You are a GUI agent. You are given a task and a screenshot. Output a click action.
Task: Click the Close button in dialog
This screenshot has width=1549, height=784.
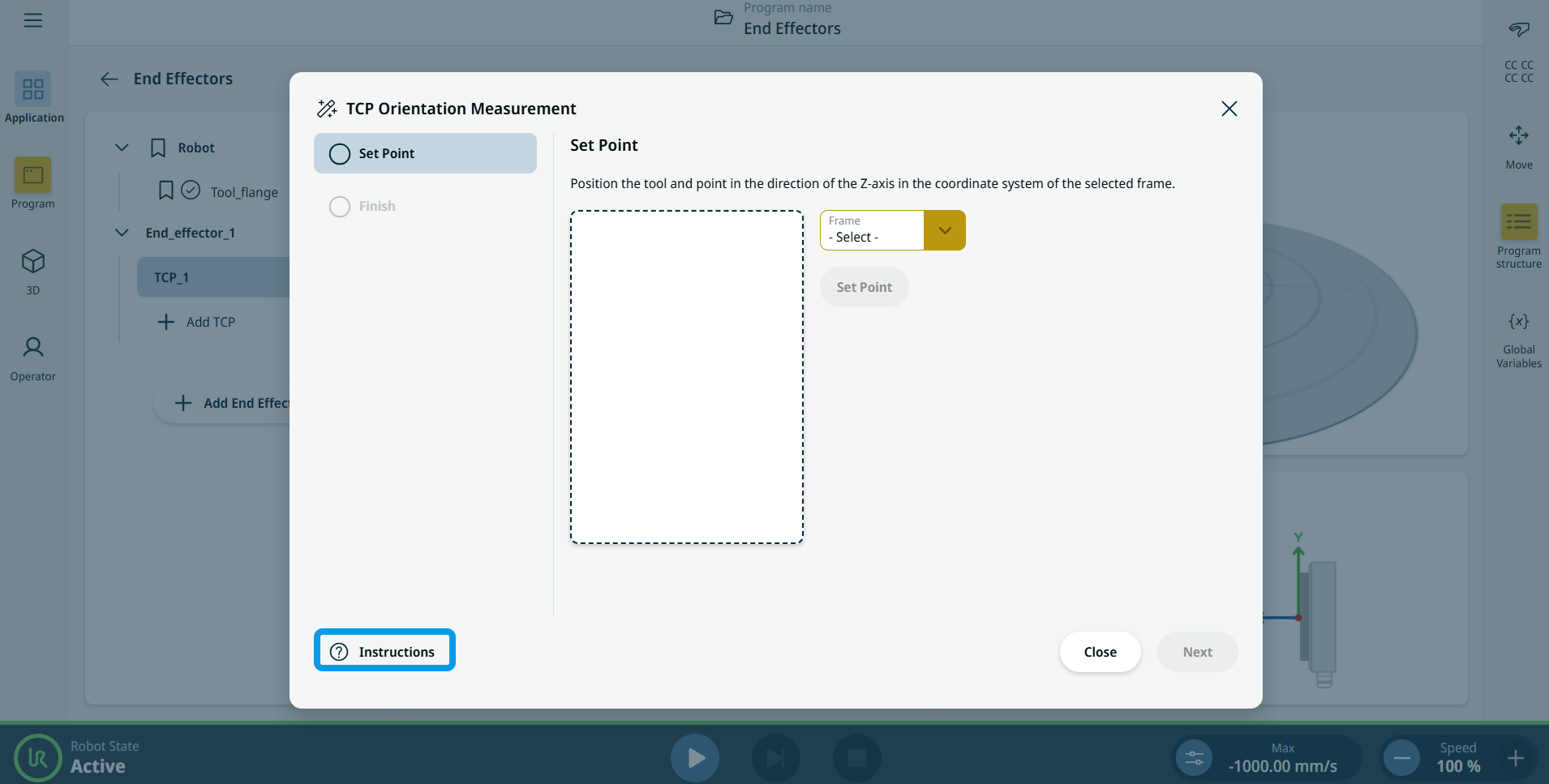coord(1100,652)
